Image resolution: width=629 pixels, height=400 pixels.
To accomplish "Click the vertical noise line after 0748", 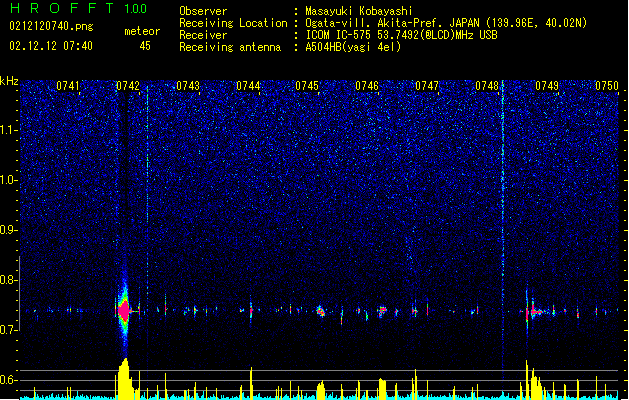I will coord(503,229).
